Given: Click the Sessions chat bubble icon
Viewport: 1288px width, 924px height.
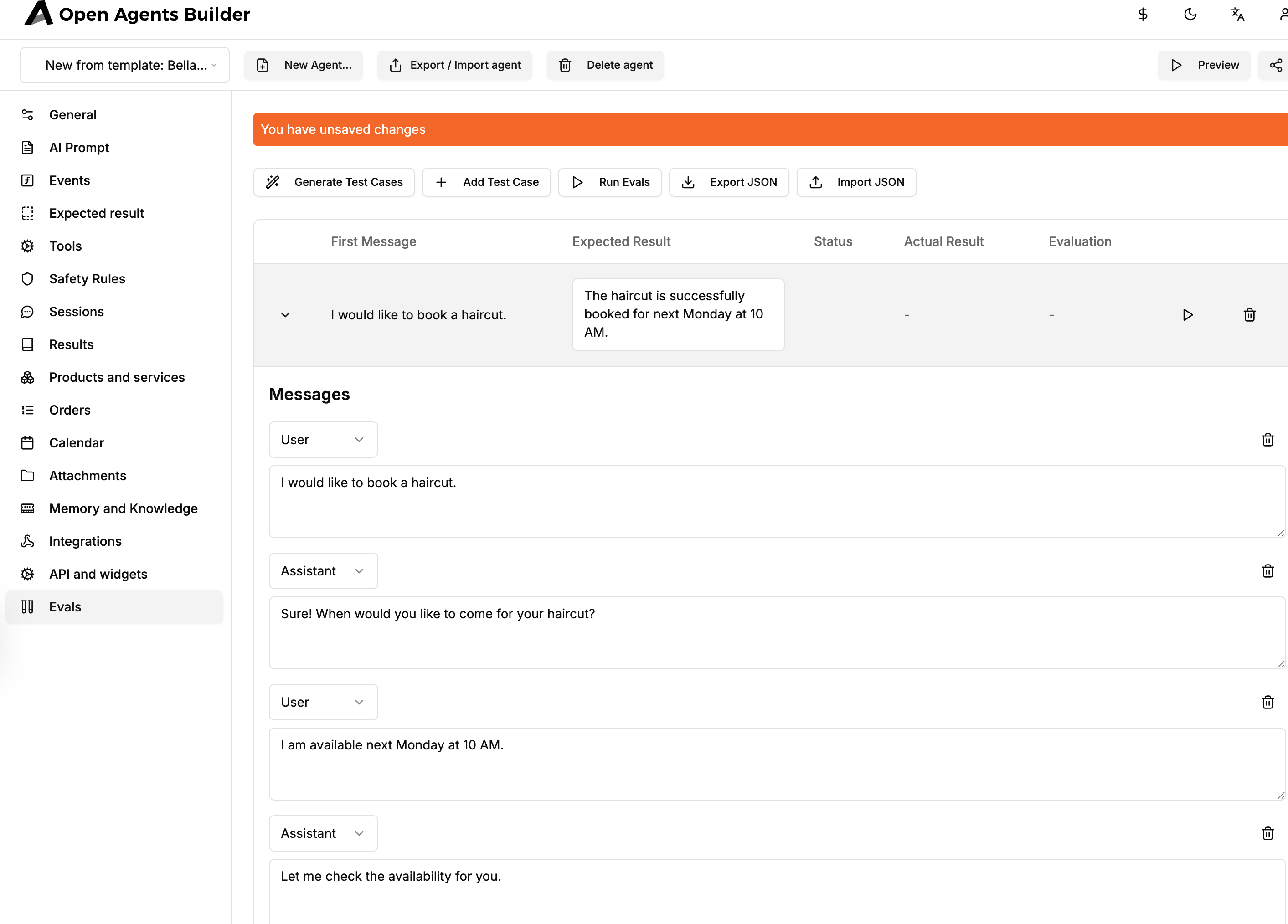Looking at the screenshot, I should (x=27, y=312).
